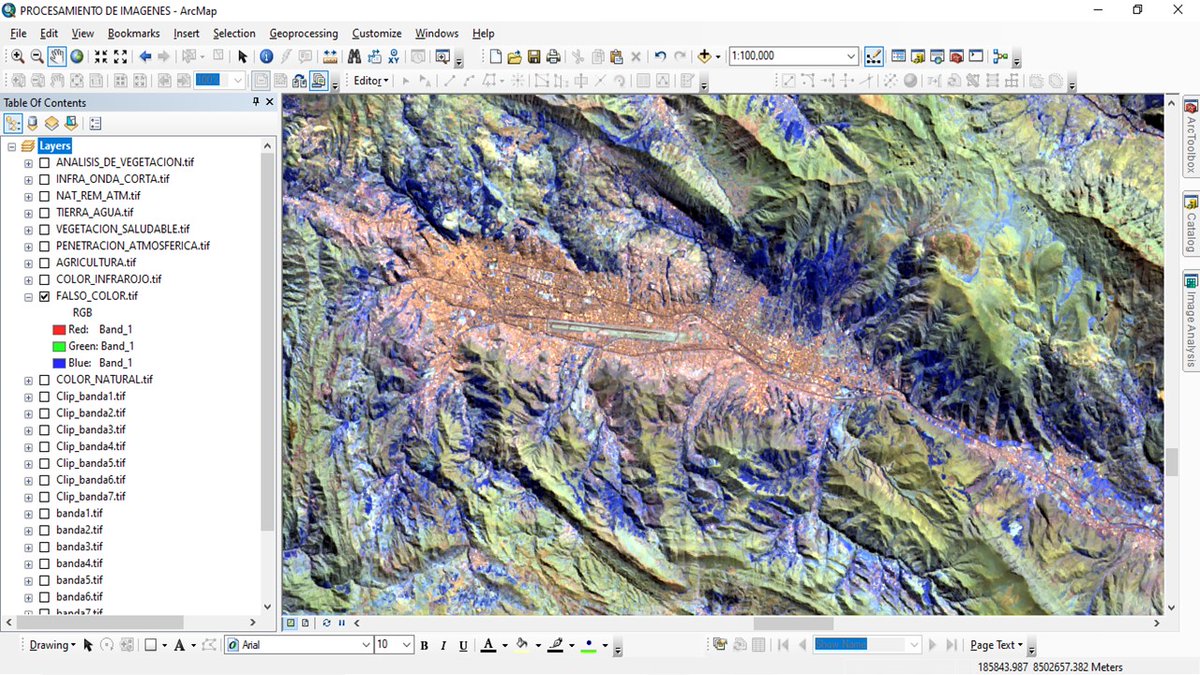
Task: Turn on INFRA_ONDA_CORTA.tif layer
Action: pyautogui.click(x=44, y=179)
